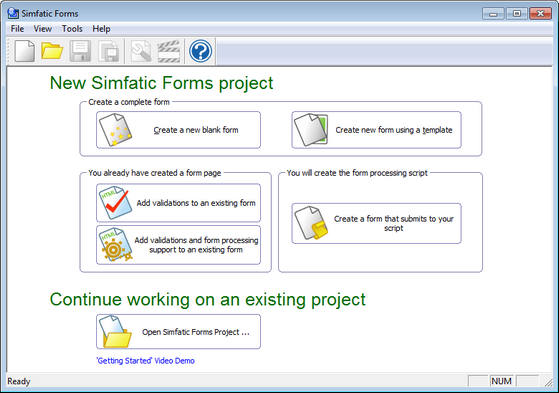
Task: Open the Tools menu
Action: pyautogui.click(x=72, y=29)
